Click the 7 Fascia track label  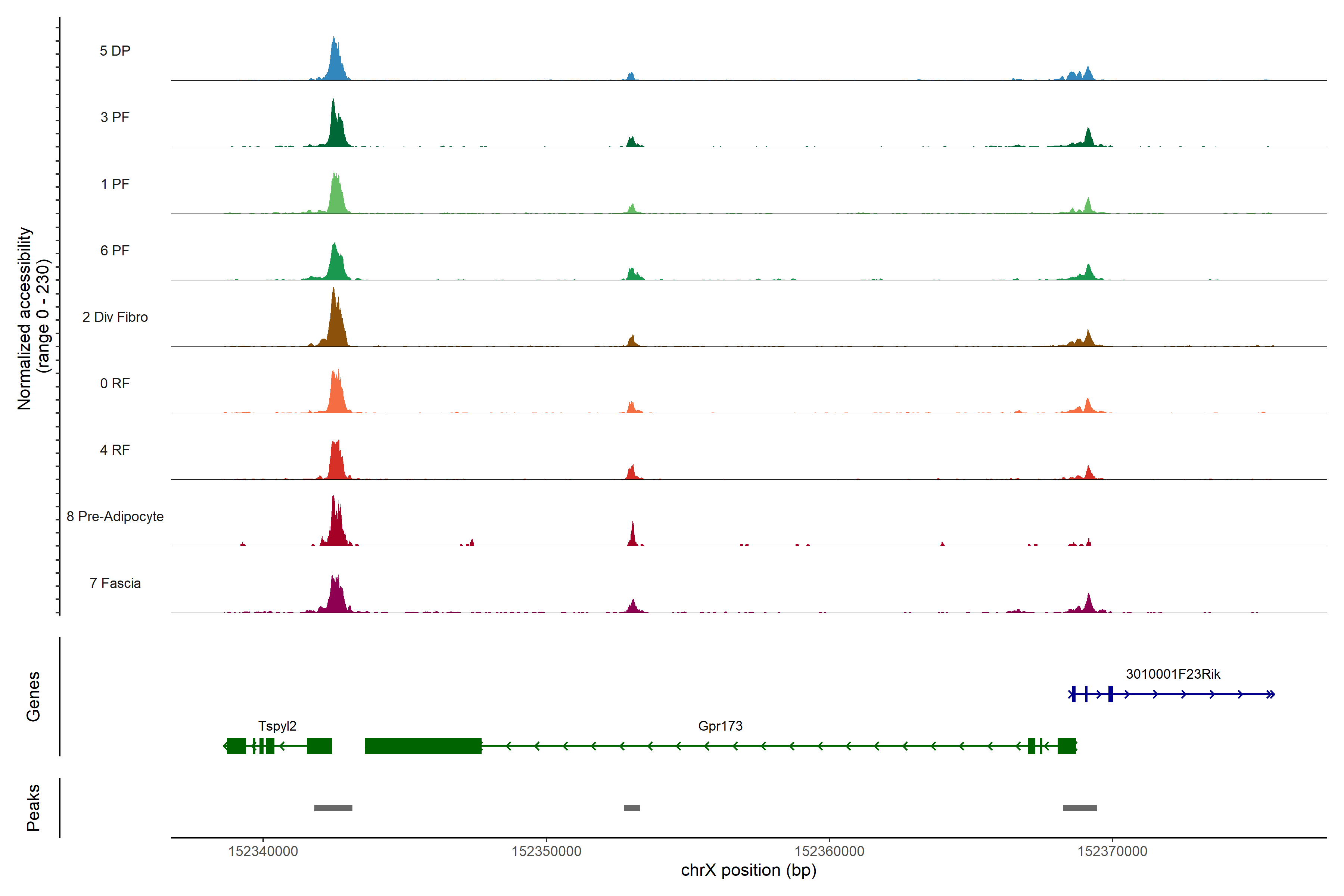tap(115, 583)
